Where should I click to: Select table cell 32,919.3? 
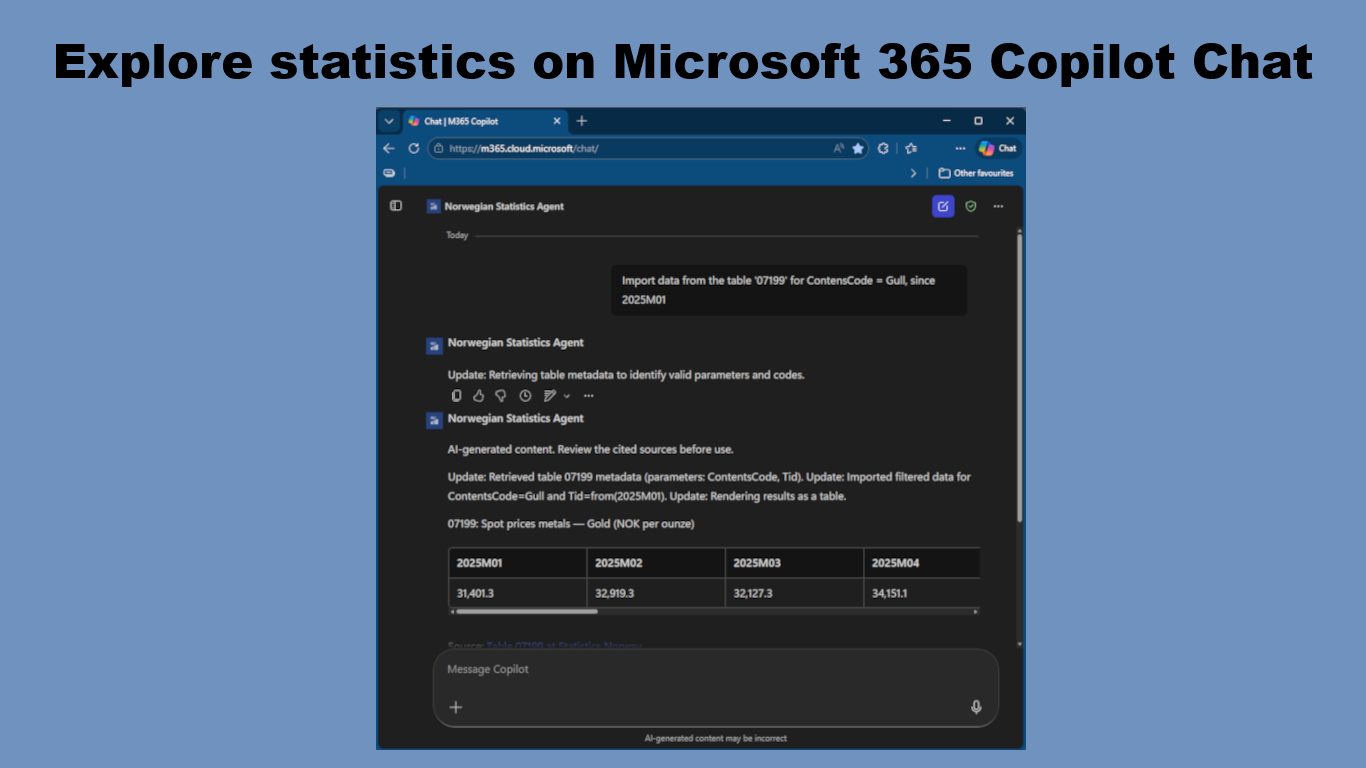(x=656, y=593)
